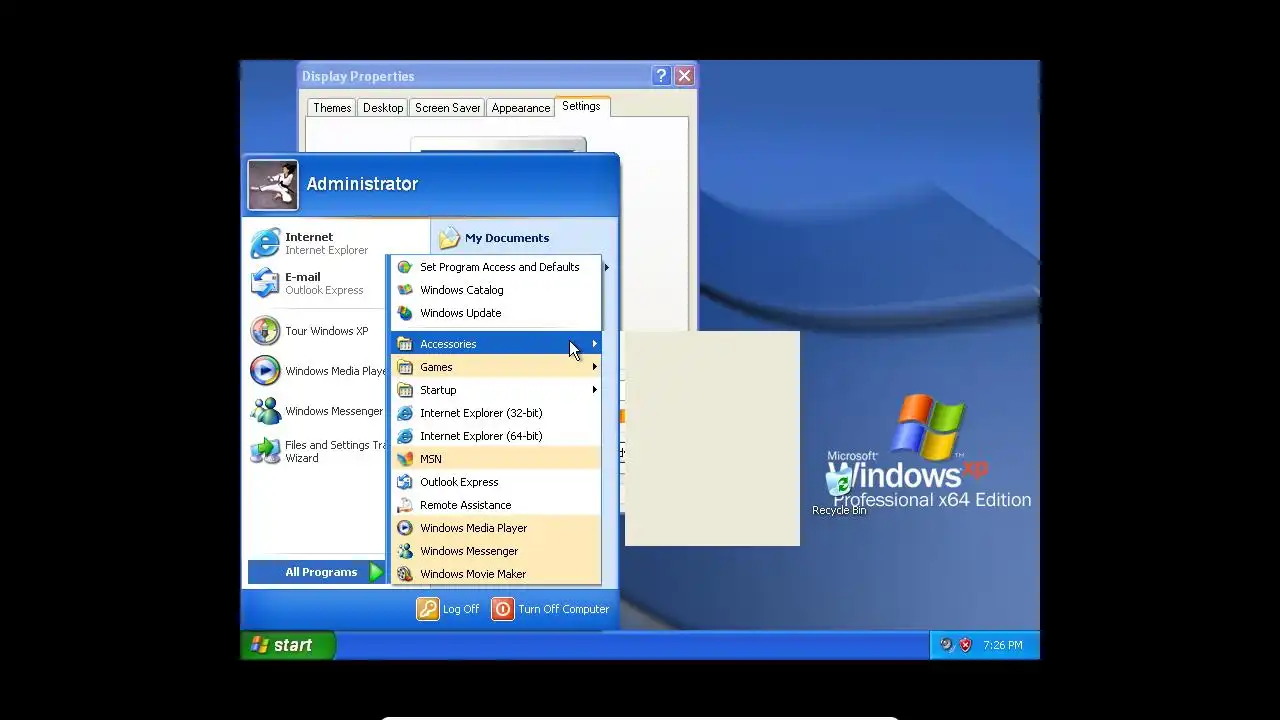
Task: Select Windows Messenger in All Programs list
Action: [496, 551]
